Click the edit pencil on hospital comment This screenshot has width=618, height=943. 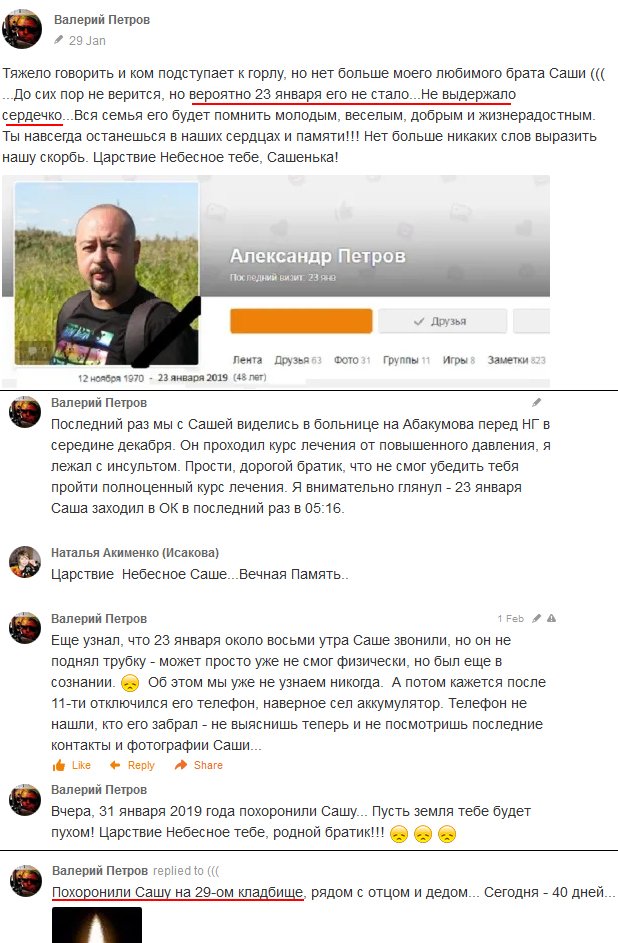point(536,402)
